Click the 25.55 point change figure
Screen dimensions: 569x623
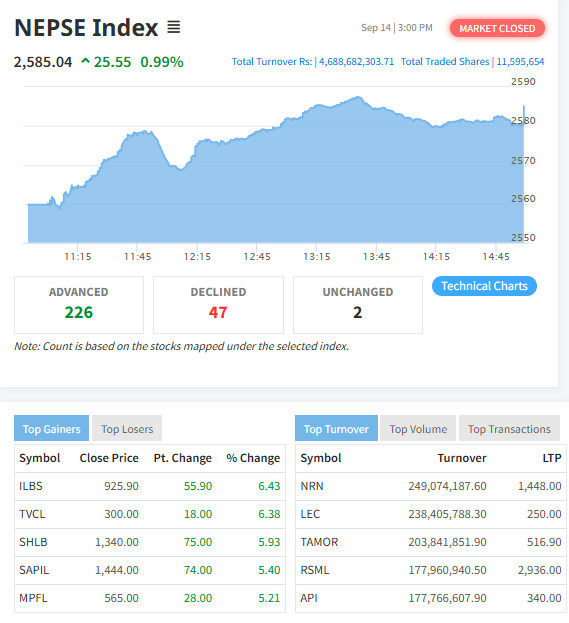112,62
